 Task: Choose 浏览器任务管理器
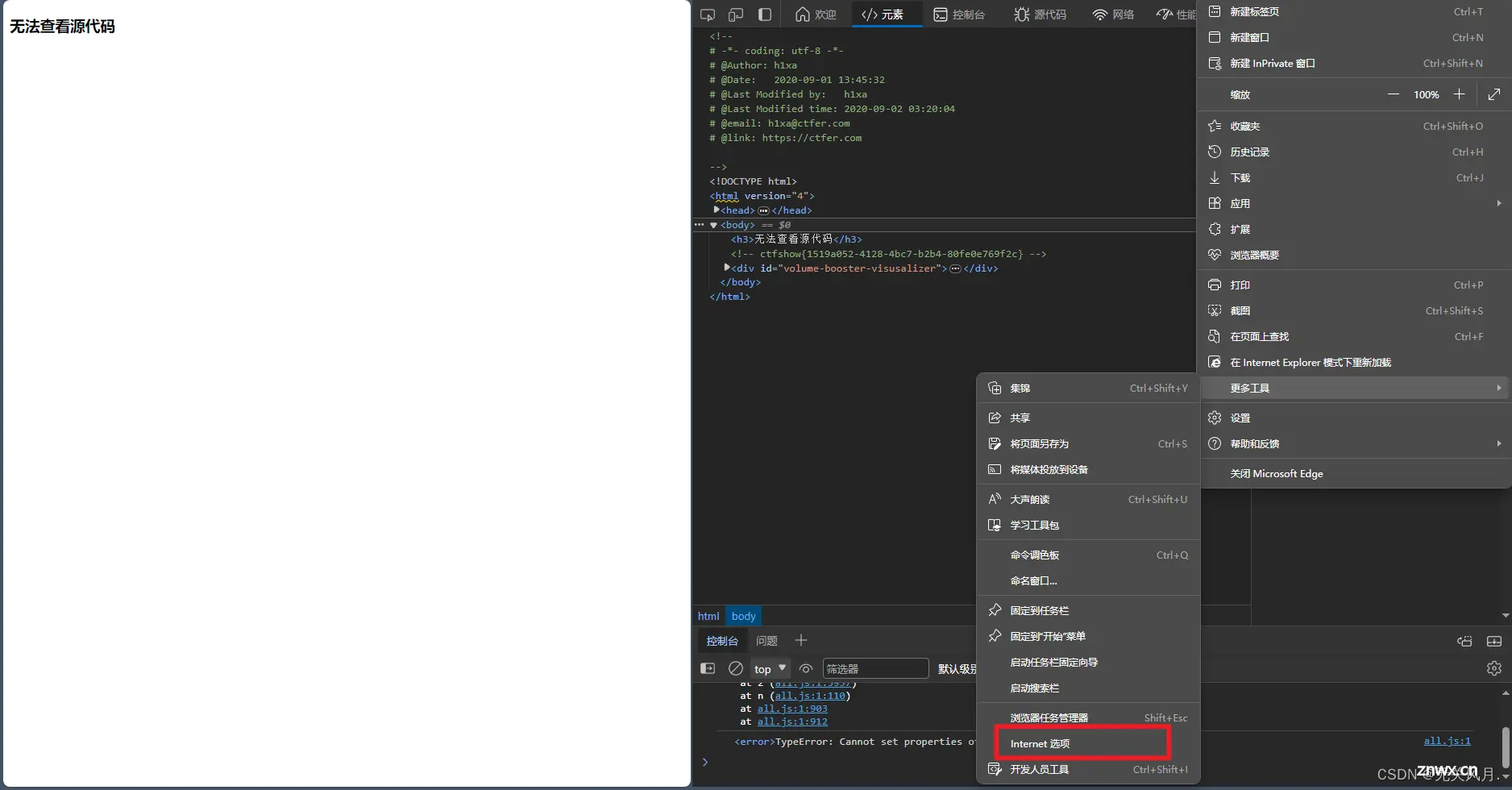coord(1088,717)
